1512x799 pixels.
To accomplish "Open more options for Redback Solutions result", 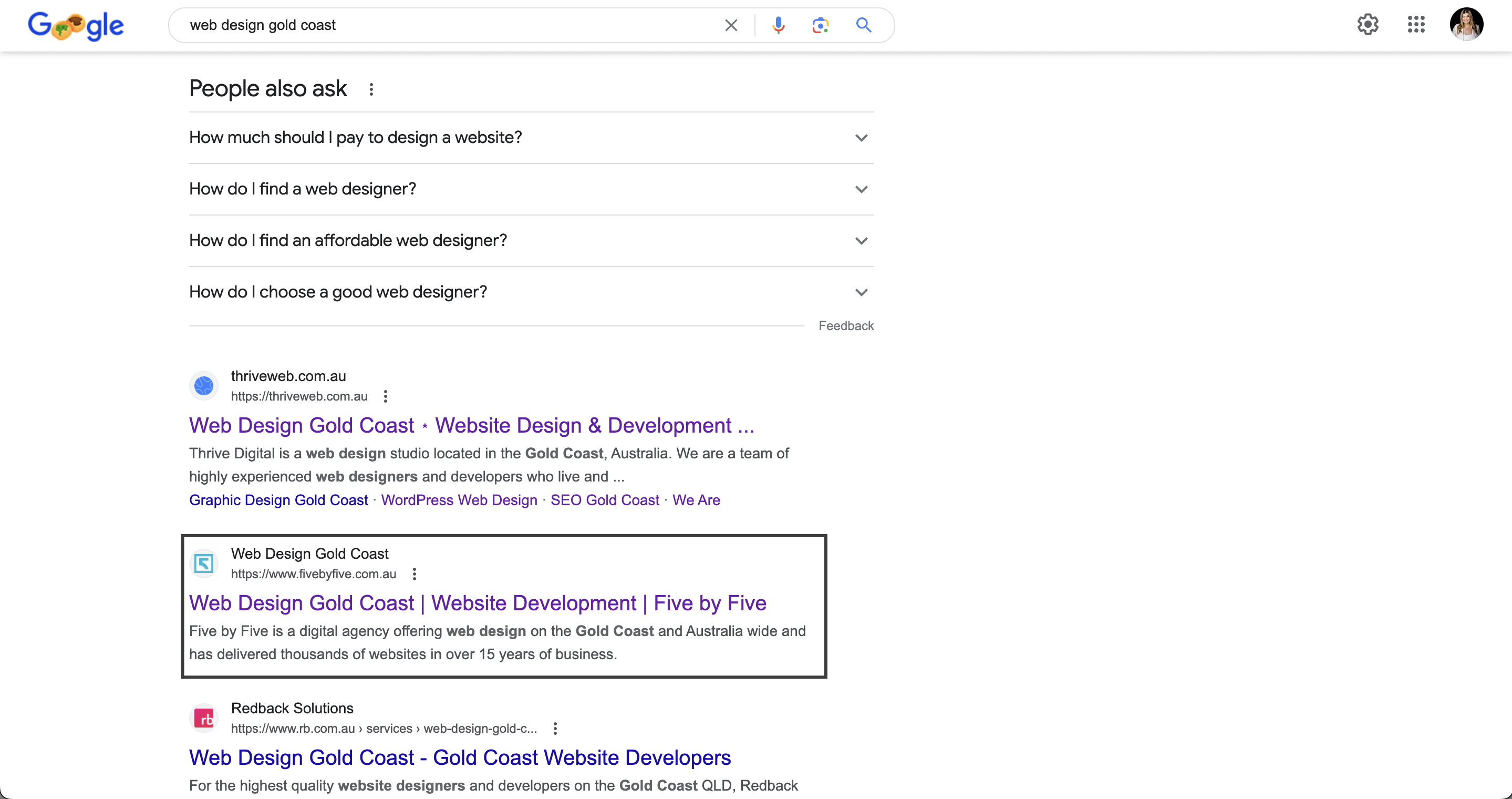I will pos(555,729).
